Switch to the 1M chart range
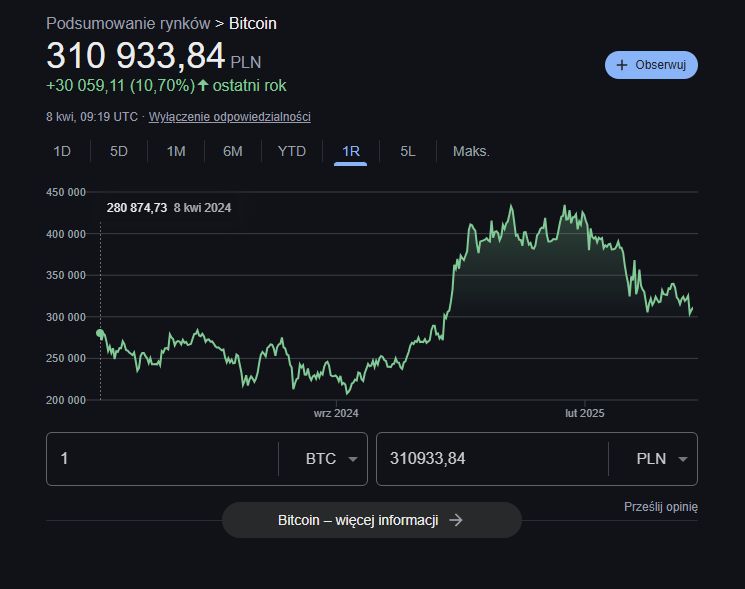 coord(176,152)
